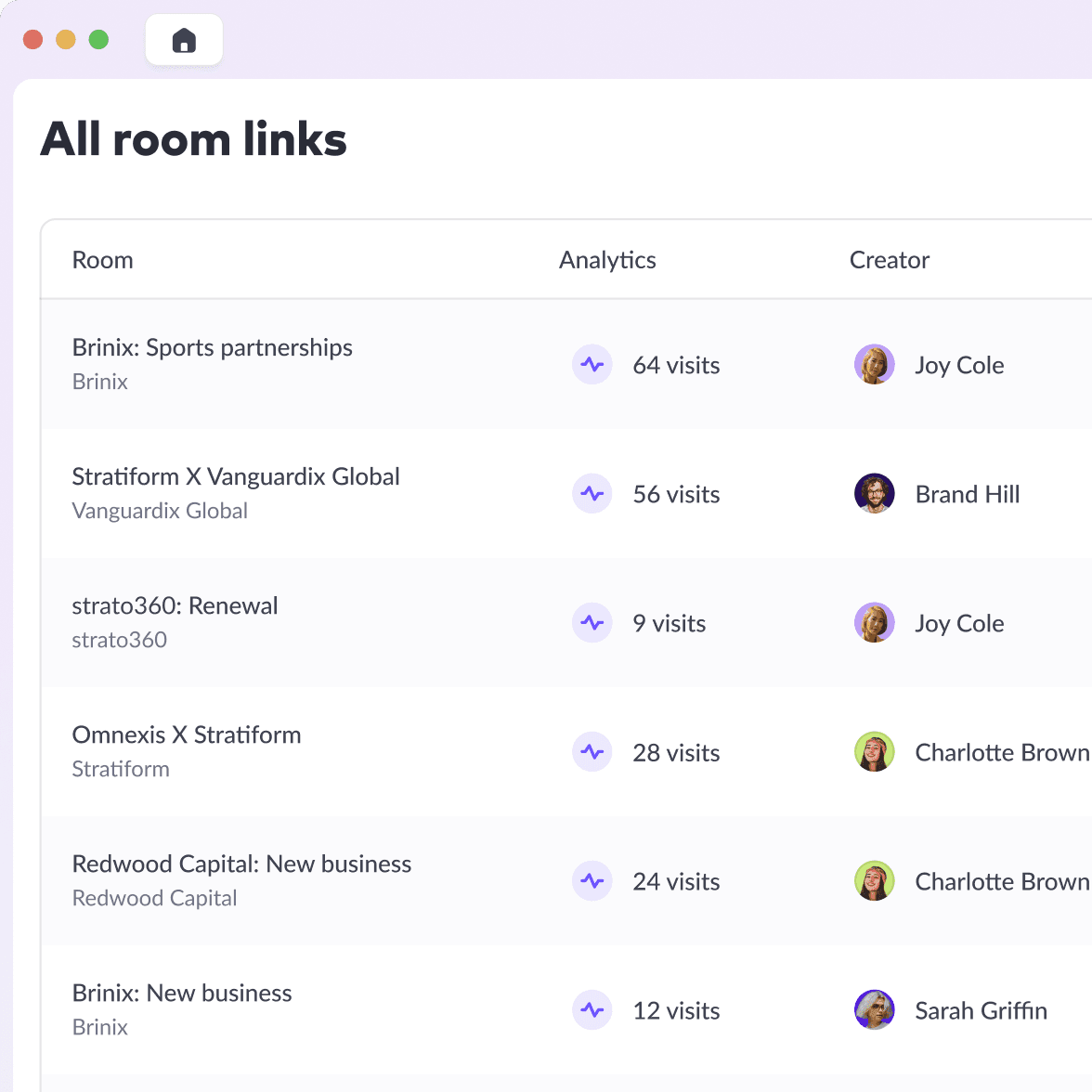1092x1092 pixels.
Task: Open the strato360: Renewal room
Action: 175,605
